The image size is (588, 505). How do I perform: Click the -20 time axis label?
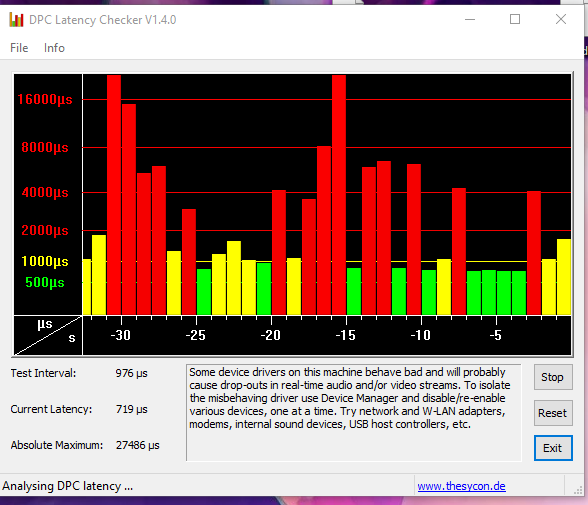tap(270, 335)
